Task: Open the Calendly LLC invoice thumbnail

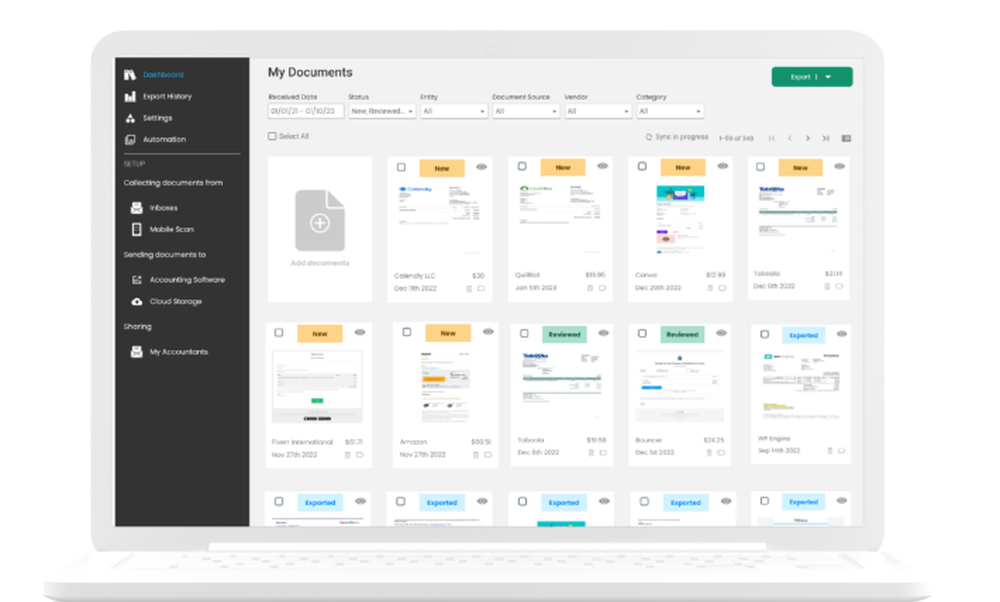Action: coord(439,219)
